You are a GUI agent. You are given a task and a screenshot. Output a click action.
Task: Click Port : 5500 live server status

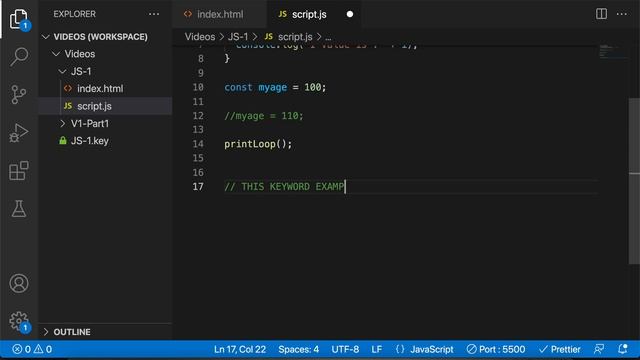[x=496, y=349]
